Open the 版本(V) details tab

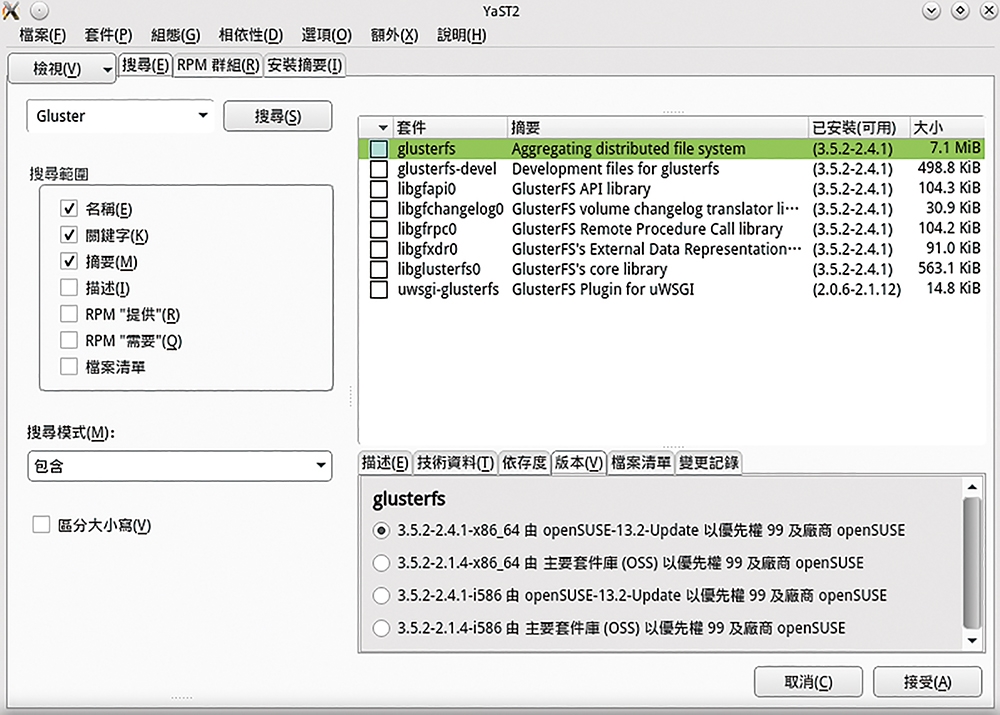[578, 462]
